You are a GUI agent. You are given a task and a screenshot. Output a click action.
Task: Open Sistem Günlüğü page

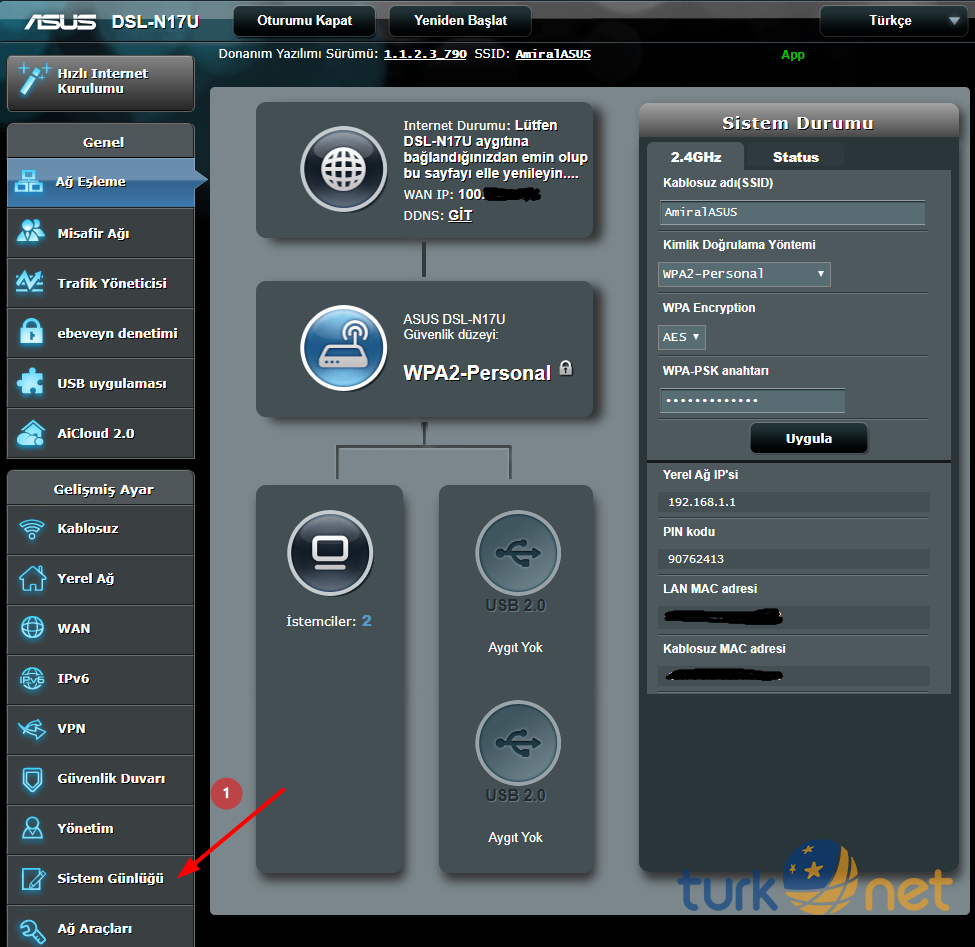[x=101, y=879]
